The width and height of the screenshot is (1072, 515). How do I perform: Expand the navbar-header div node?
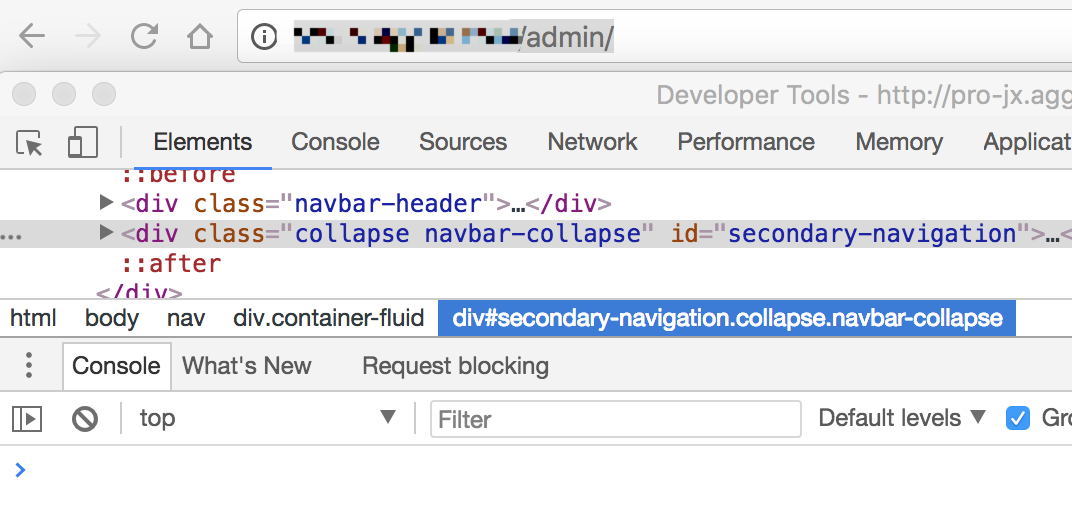pos(106,202)
